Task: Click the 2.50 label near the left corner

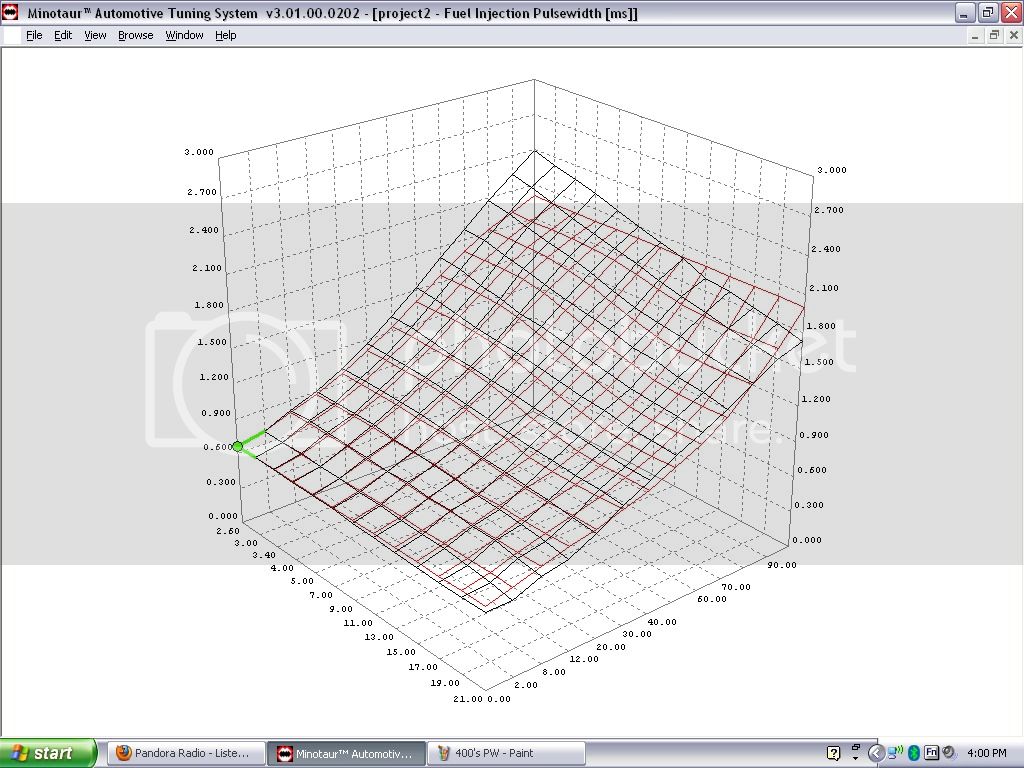Action: click(228, 530)
